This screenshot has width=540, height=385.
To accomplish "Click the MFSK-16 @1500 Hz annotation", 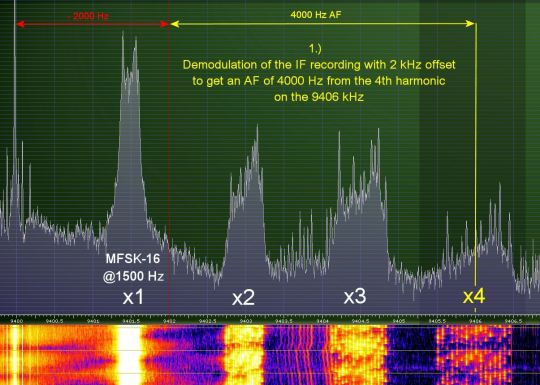I will [x=133, y=268].
